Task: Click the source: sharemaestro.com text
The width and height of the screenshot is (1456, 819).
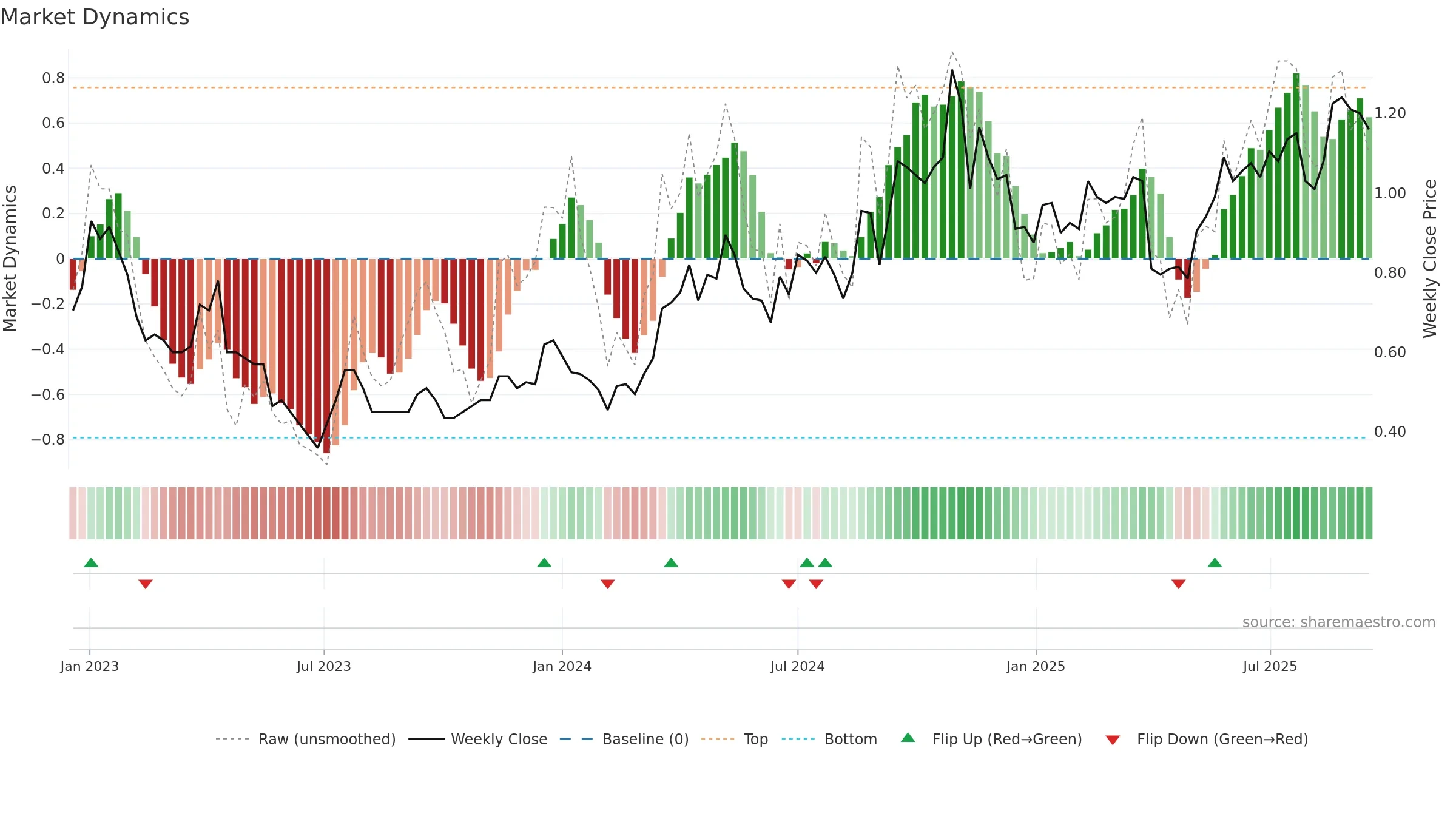Action: tap(1339, 622)
